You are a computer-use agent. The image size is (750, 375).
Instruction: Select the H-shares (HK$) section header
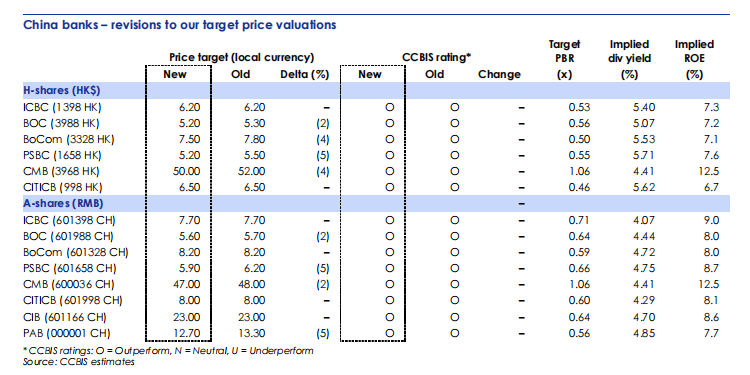click(x=62, y=90)
